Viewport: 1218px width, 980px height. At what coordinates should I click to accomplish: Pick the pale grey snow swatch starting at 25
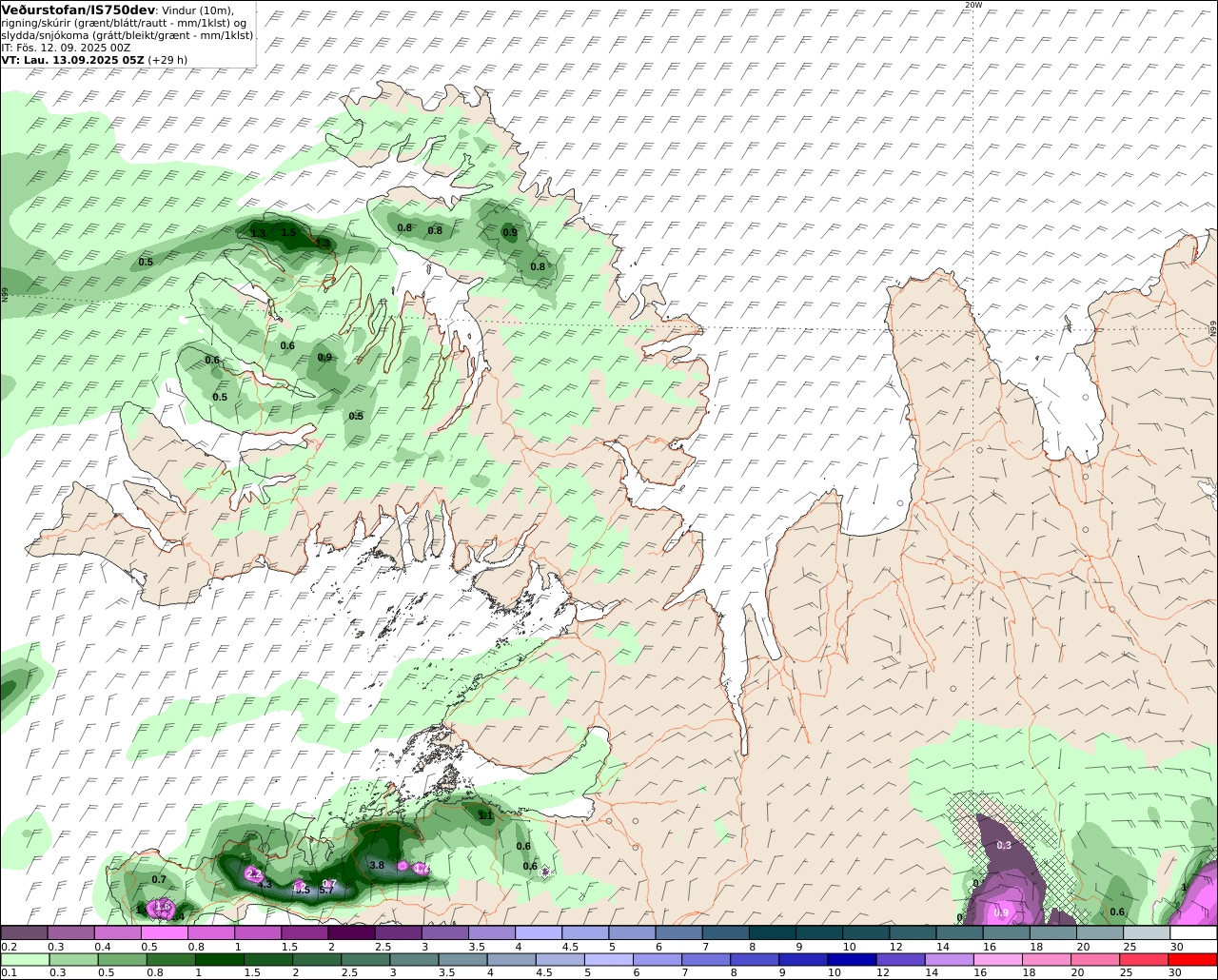click(1145, 933)
